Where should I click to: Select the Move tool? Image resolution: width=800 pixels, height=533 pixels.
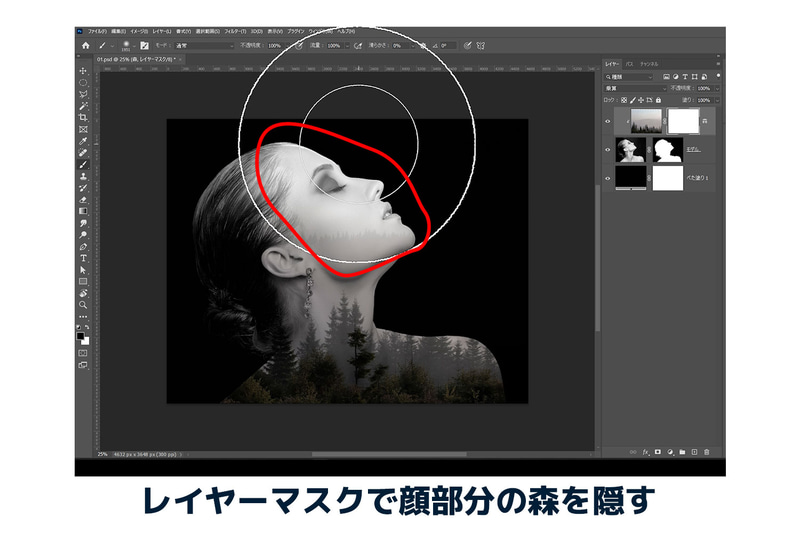[x=83, y=71]
